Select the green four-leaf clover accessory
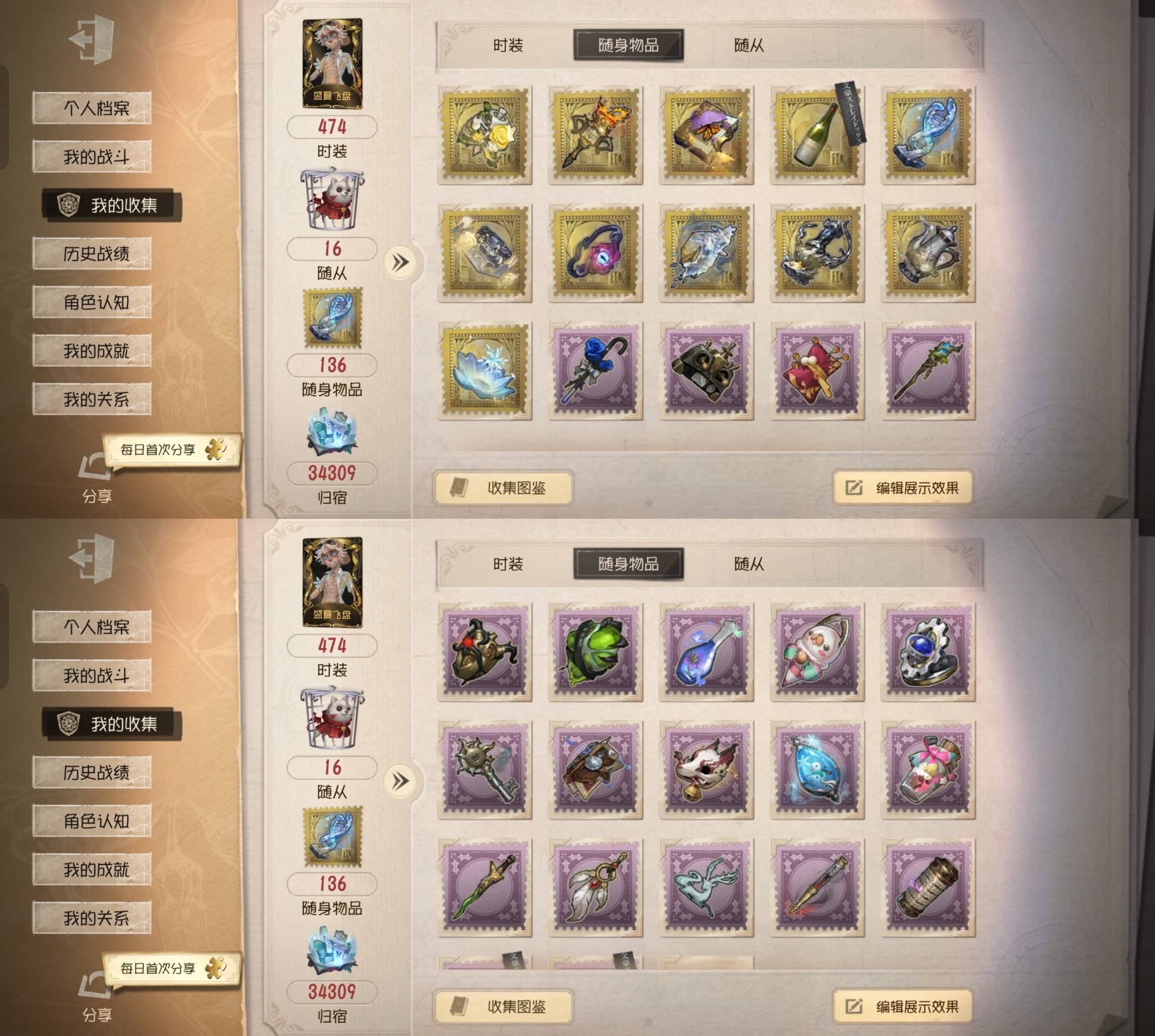This screenshot has width=1155, height=1036. click(x=595, y=652)
